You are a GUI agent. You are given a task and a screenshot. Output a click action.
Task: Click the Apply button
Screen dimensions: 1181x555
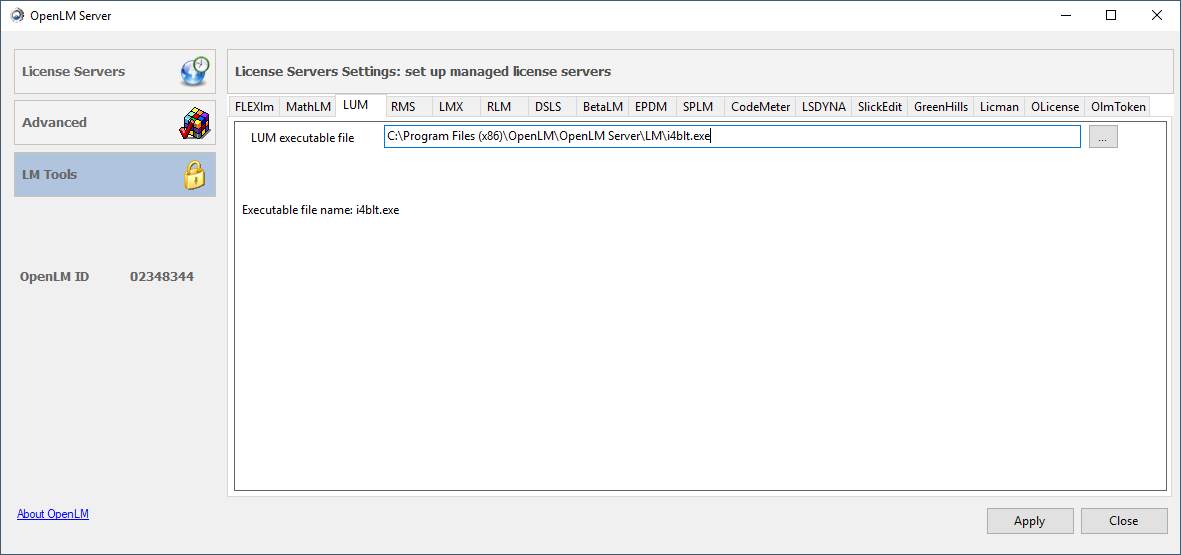coord(1029,521)
